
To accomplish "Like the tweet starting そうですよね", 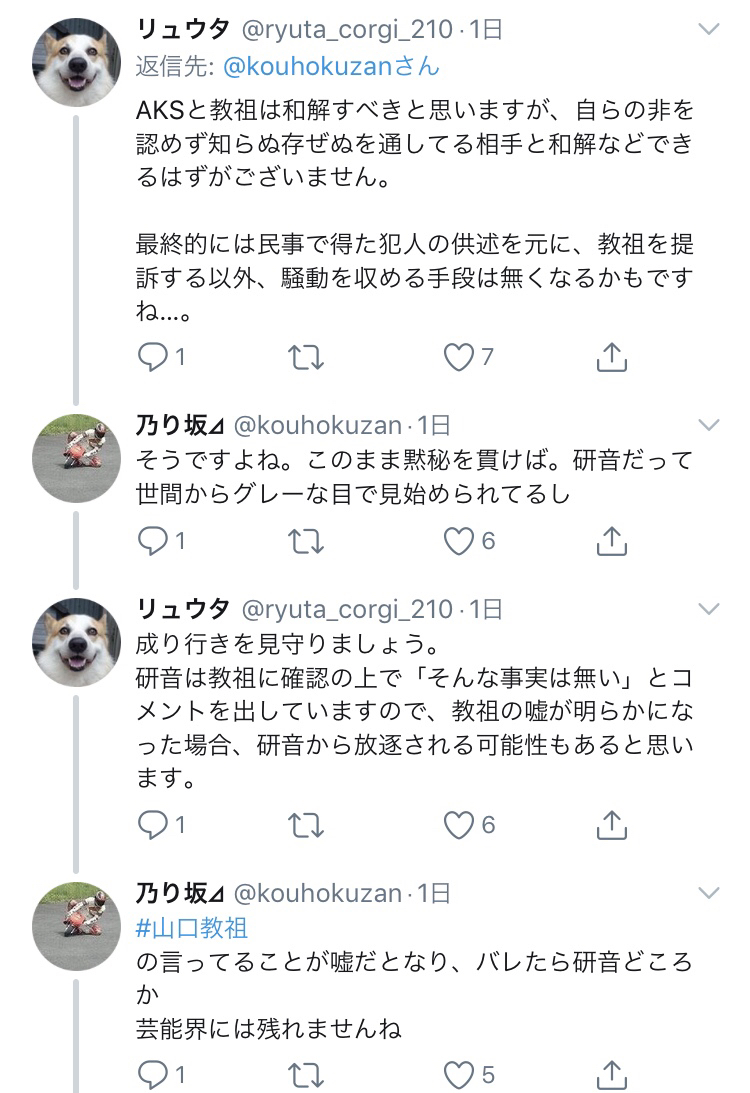I will tap(459, 541).
